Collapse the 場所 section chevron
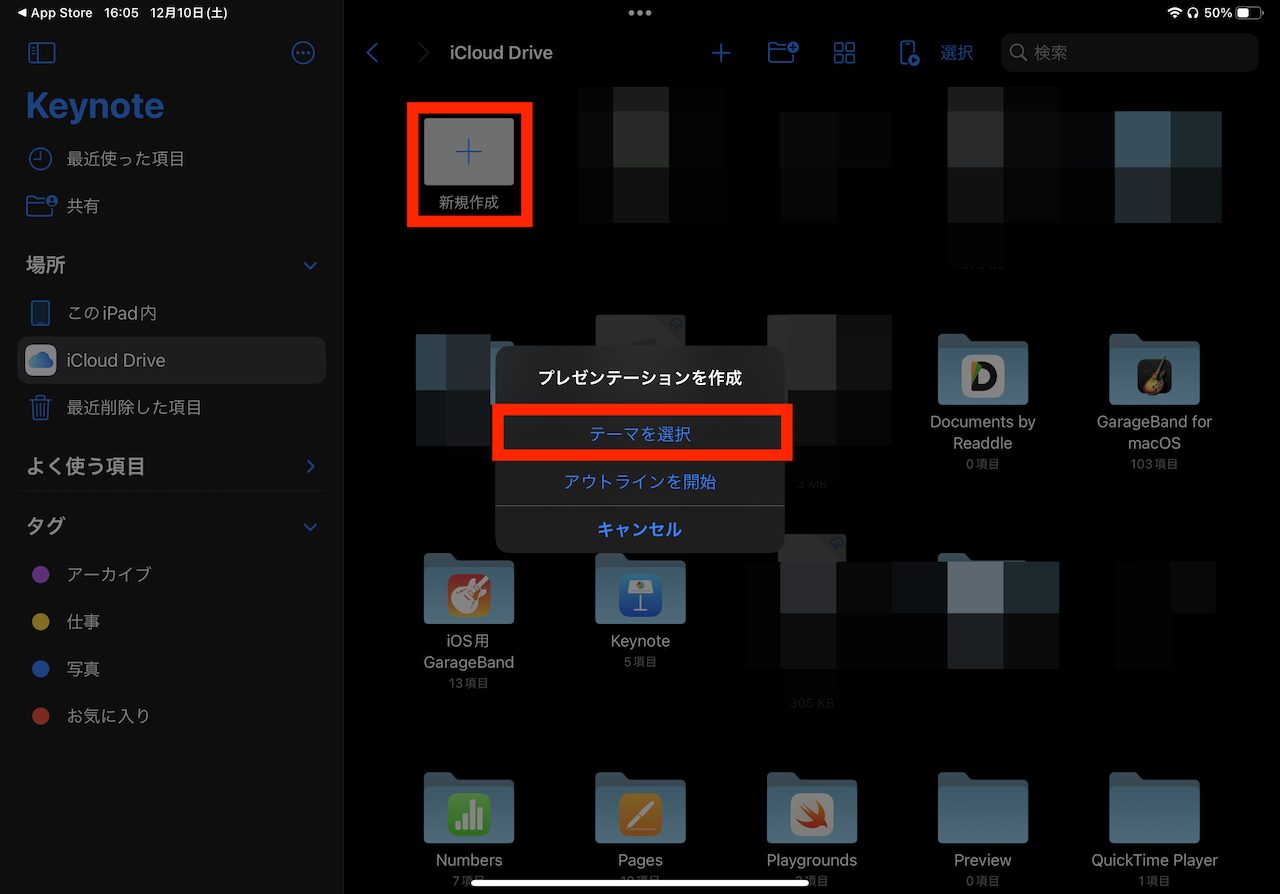Image resolution: width=1280 pixels, height=894 pixels. (310, 266)
